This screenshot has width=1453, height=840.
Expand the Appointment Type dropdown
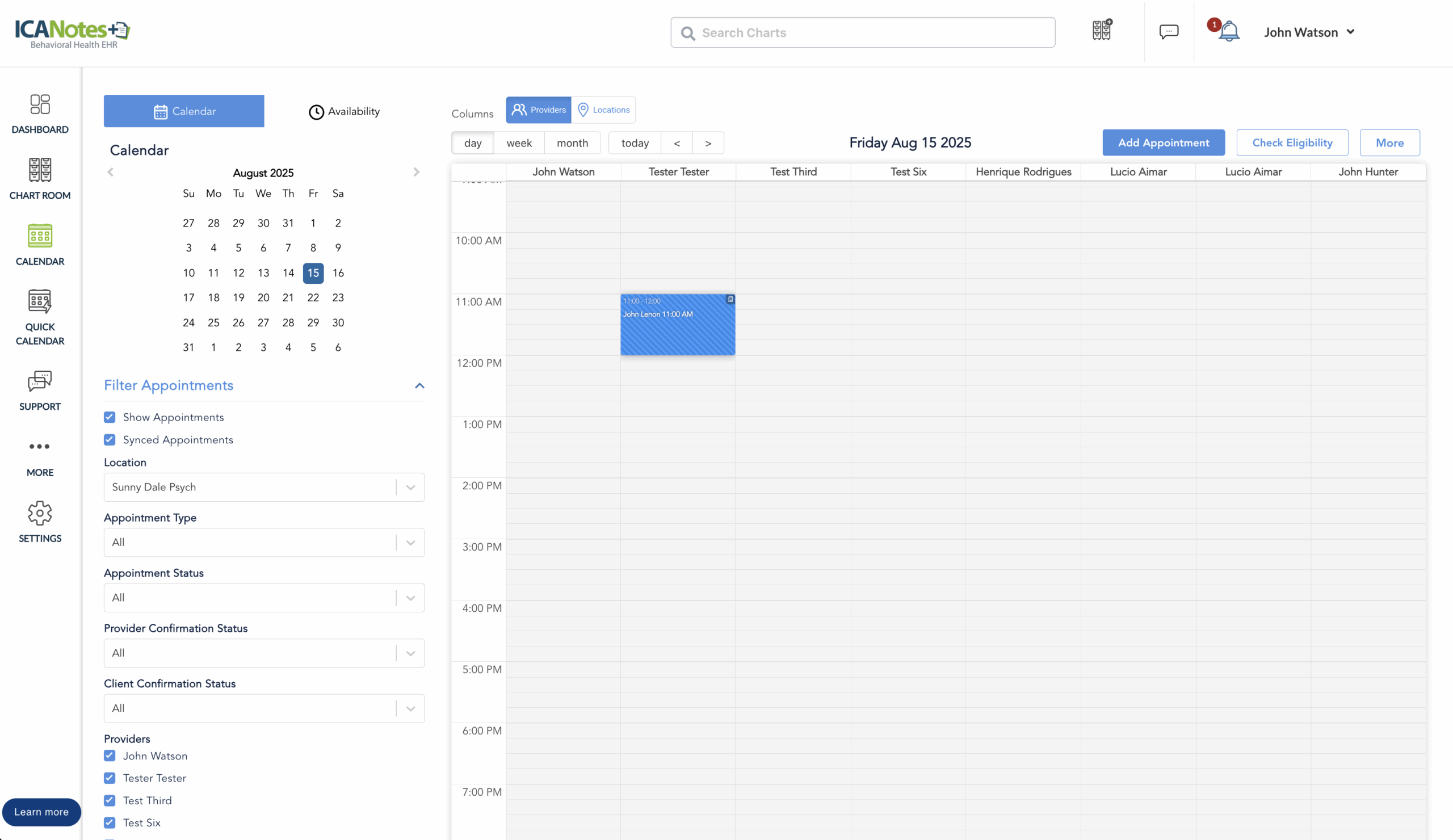[263, 543]
